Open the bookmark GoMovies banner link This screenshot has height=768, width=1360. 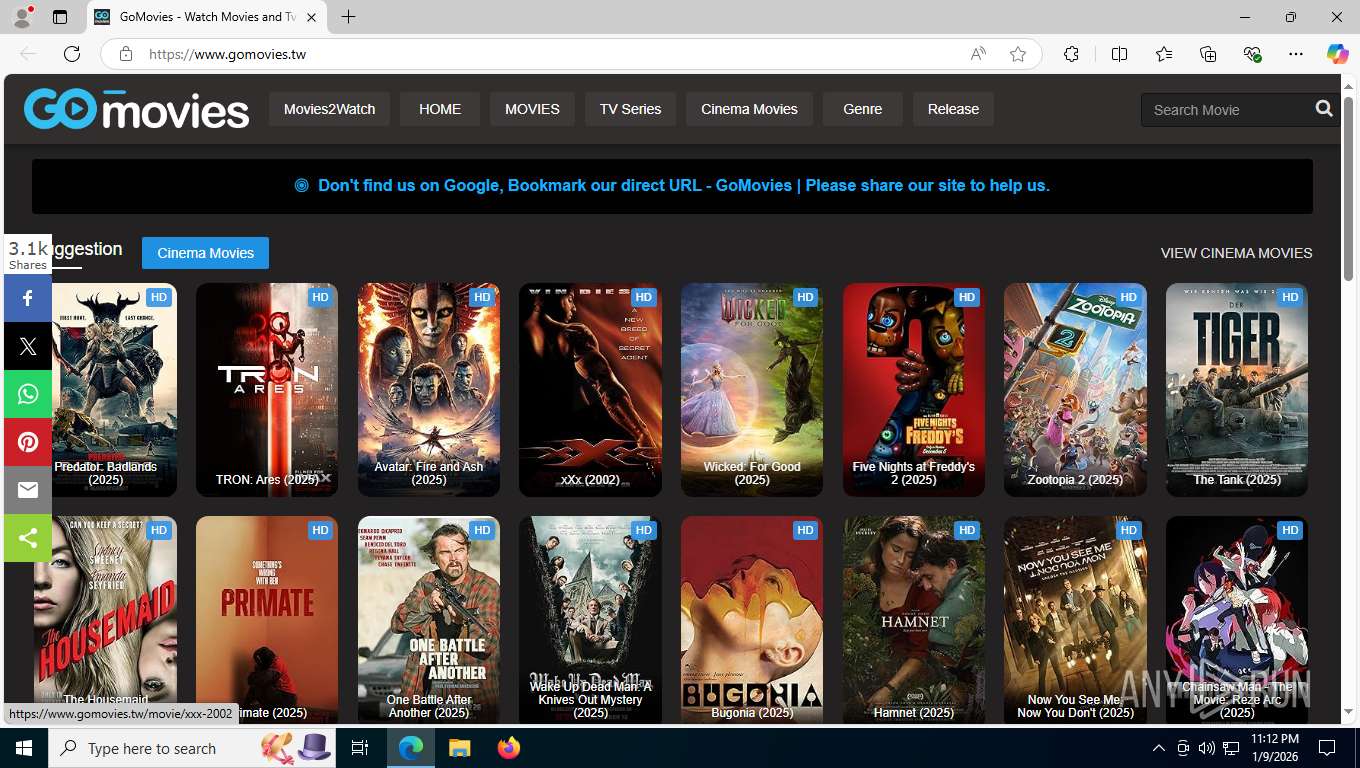[x=672, y=185]
